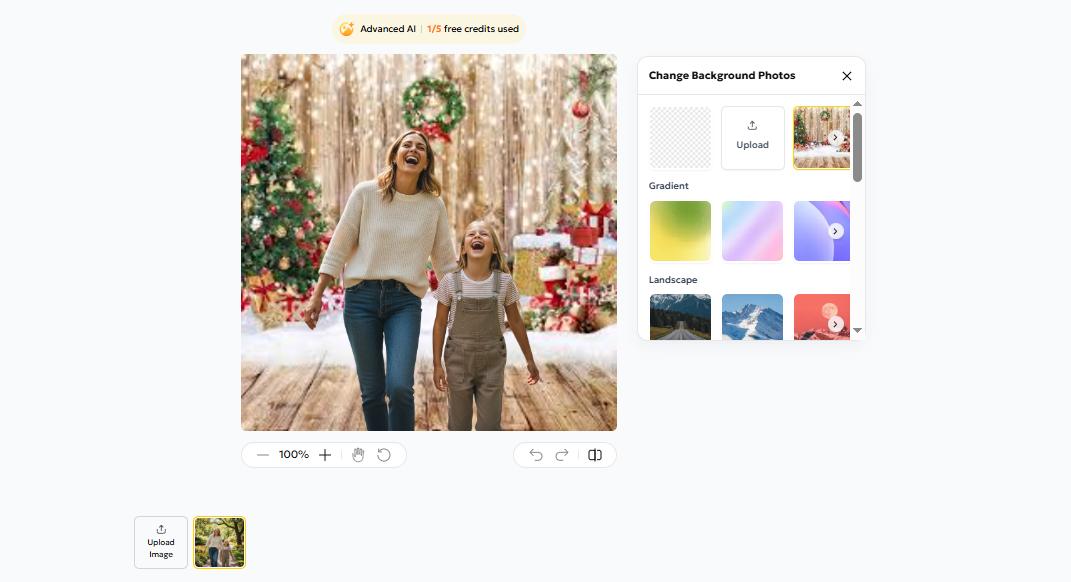
Task: Select the hand pan tool
Action: (358, 455)
